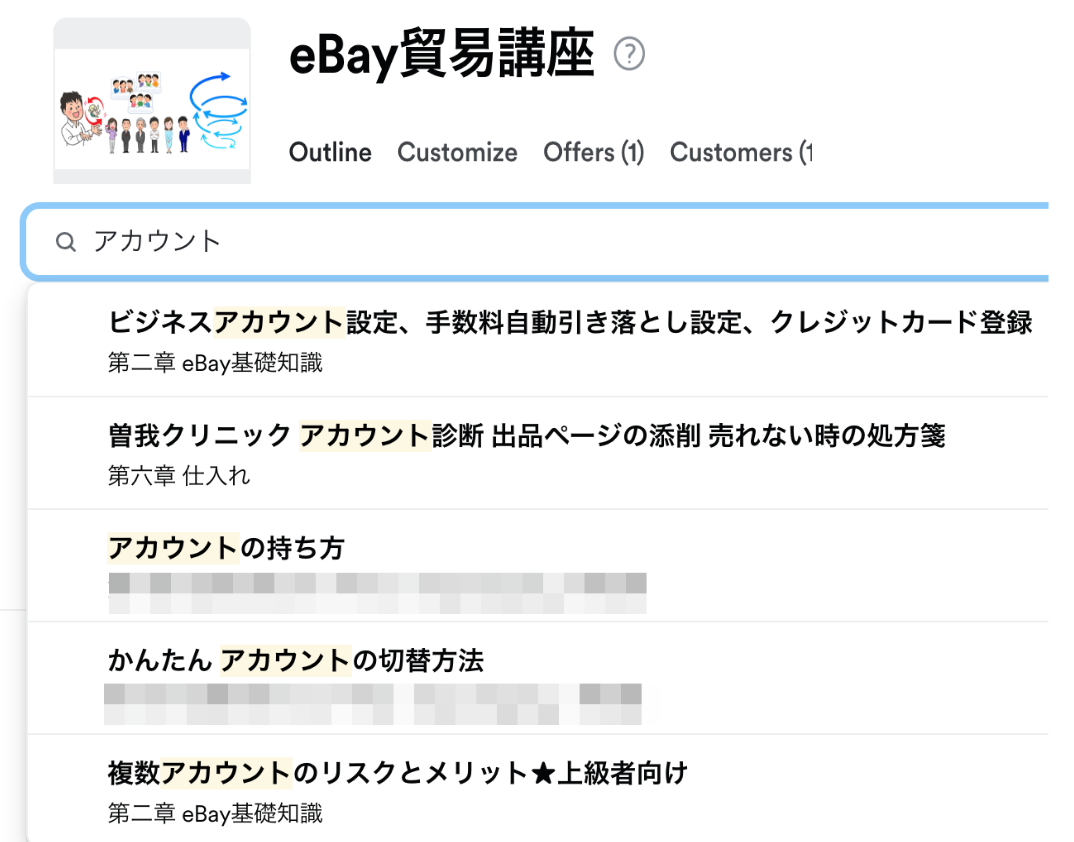Open the Customize tab
Viewport: 1074px width, 842px height.
457,152
